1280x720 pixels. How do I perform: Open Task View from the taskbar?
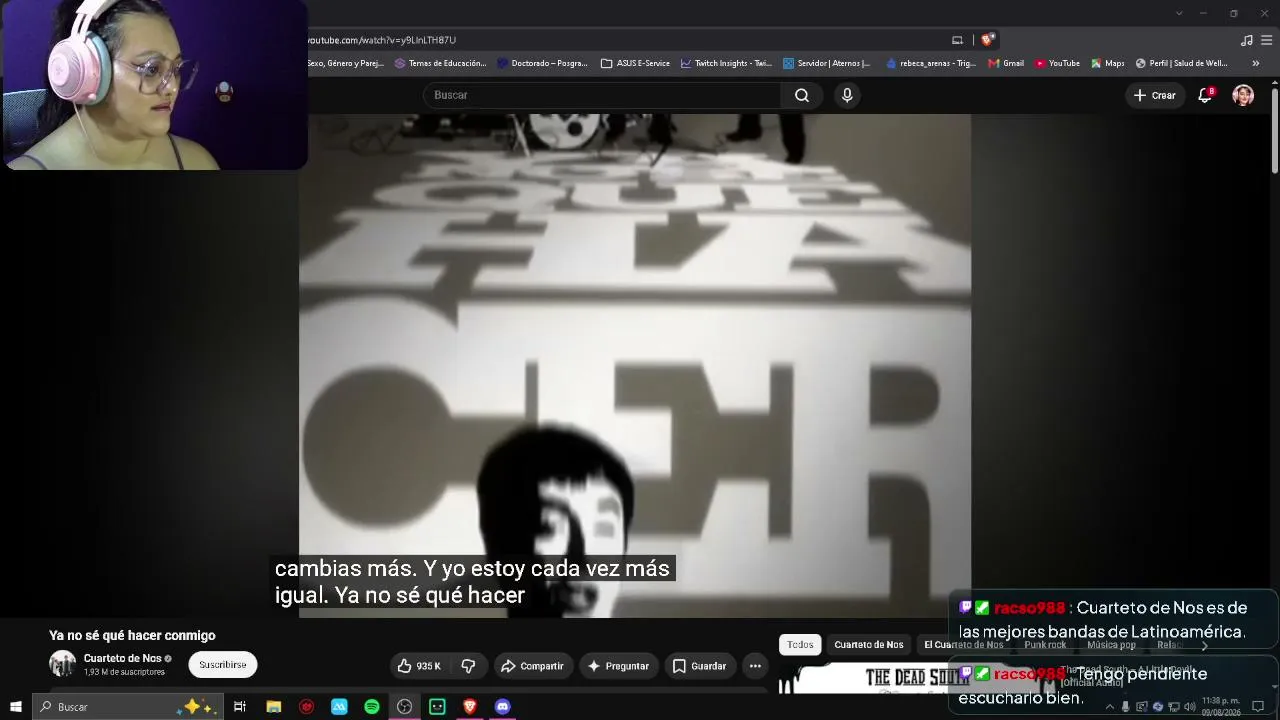240,707
